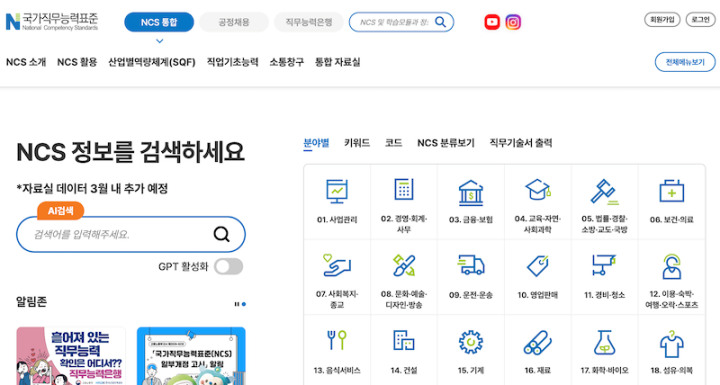Open the 14. 건설 building icon

point(404,340)
